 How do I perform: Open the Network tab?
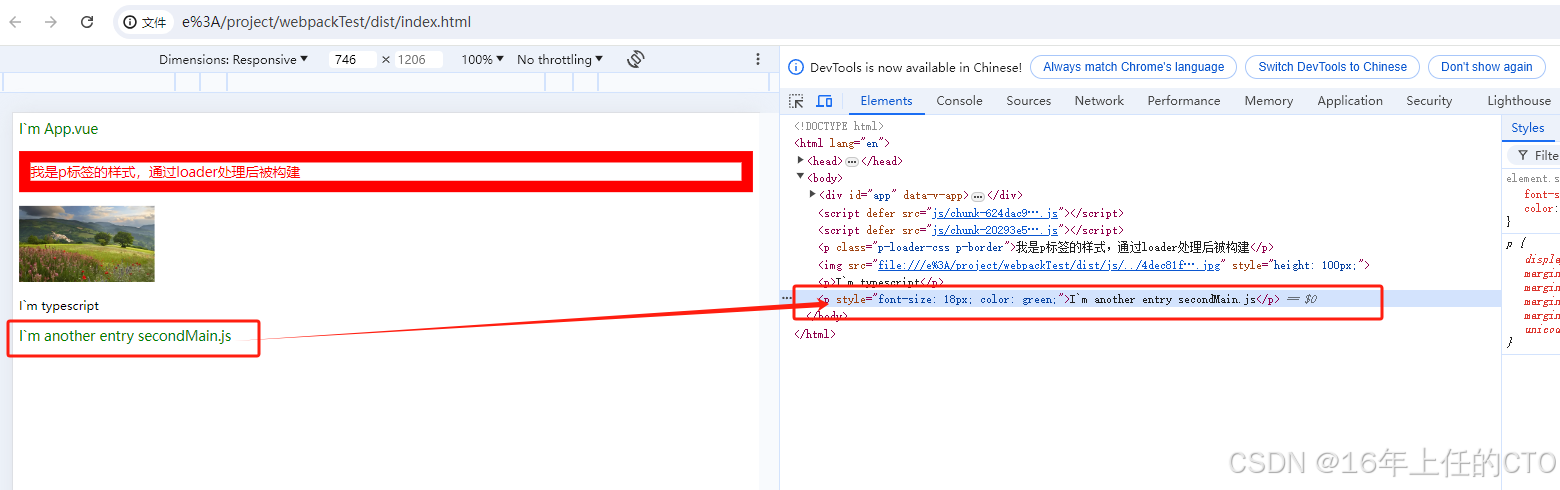(x=1099, y=101)
